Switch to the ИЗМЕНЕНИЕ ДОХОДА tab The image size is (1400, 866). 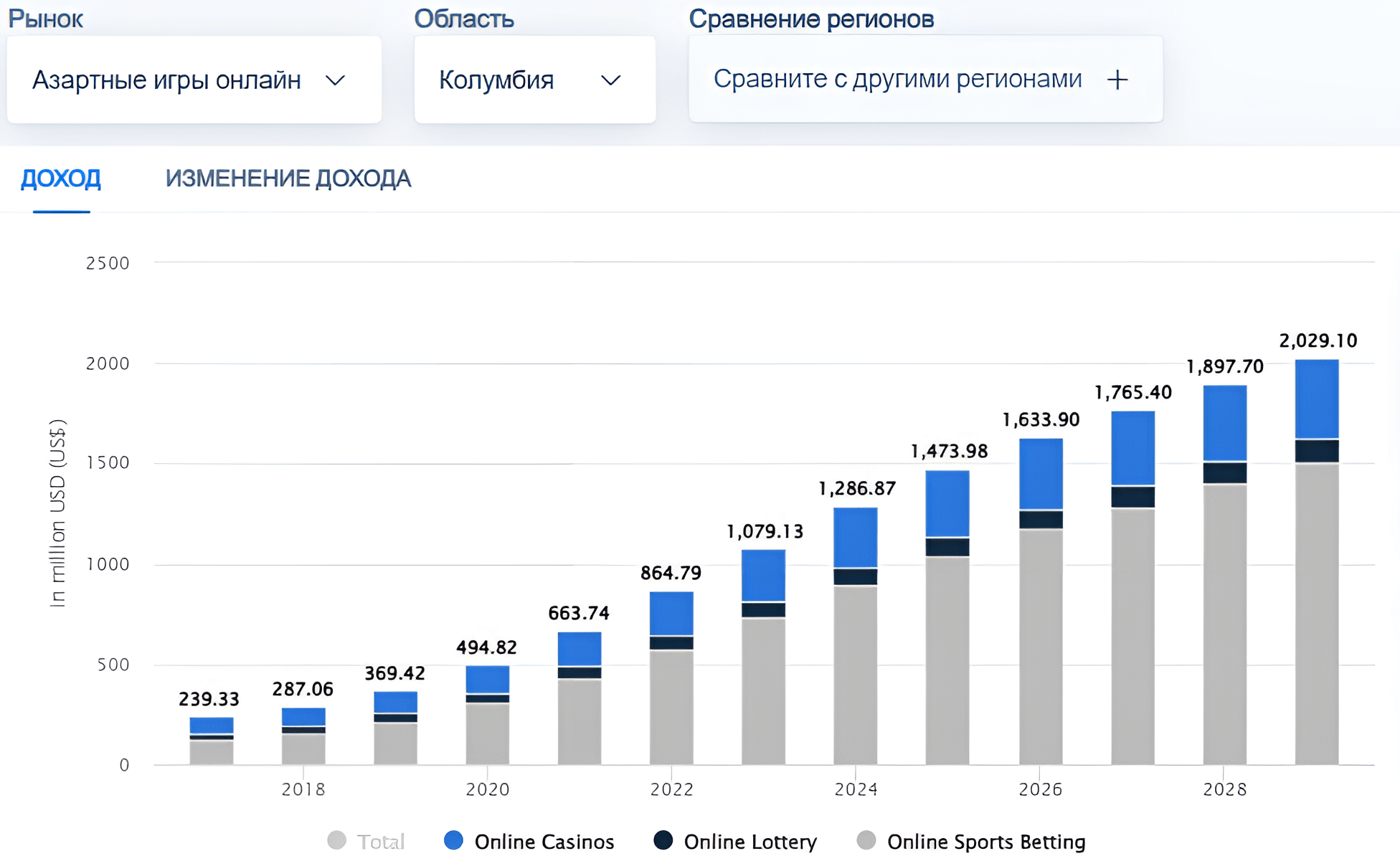(x=288, y=179)
